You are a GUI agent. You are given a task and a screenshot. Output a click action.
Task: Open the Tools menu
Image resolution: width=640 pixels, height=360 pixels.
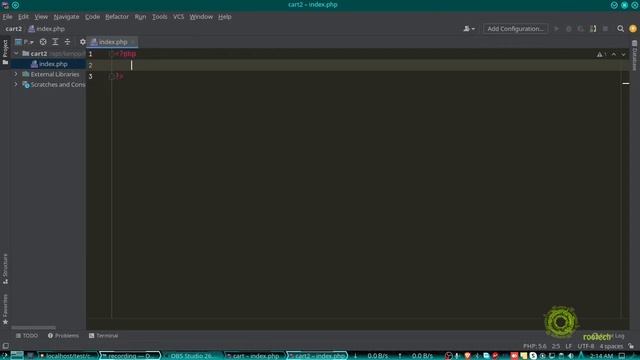160,17
